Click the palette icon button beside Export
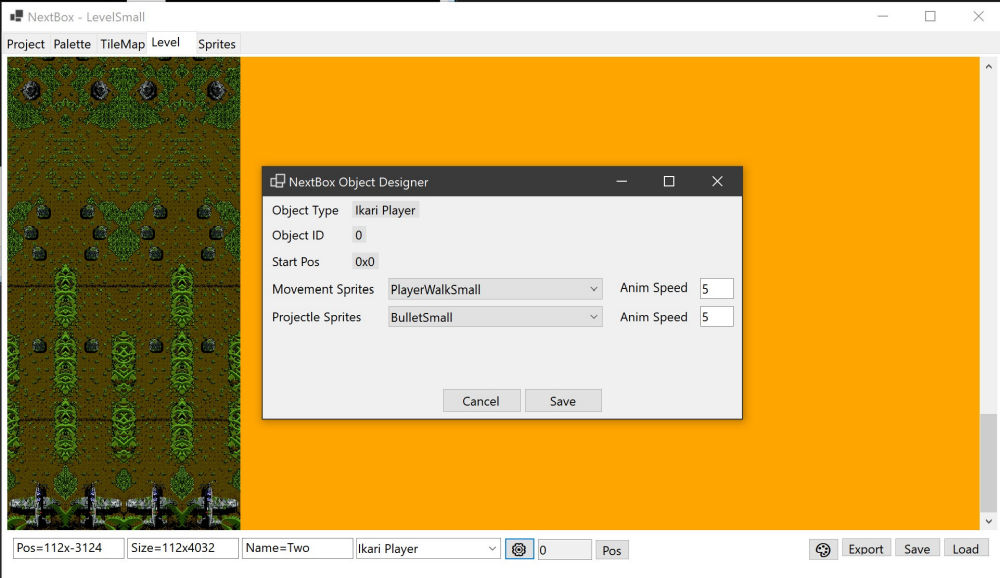 click(x=823, y=549)
